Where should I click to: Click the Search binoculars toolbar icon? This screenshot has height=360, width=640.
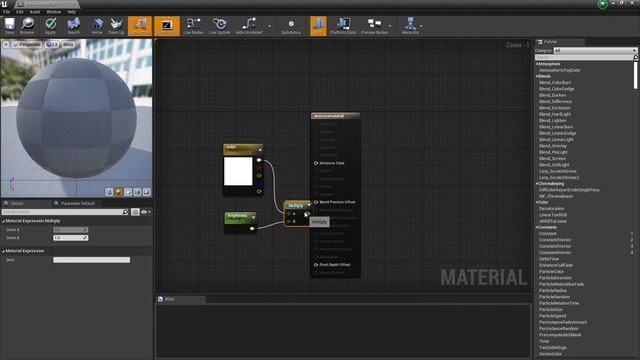[73, 26]
